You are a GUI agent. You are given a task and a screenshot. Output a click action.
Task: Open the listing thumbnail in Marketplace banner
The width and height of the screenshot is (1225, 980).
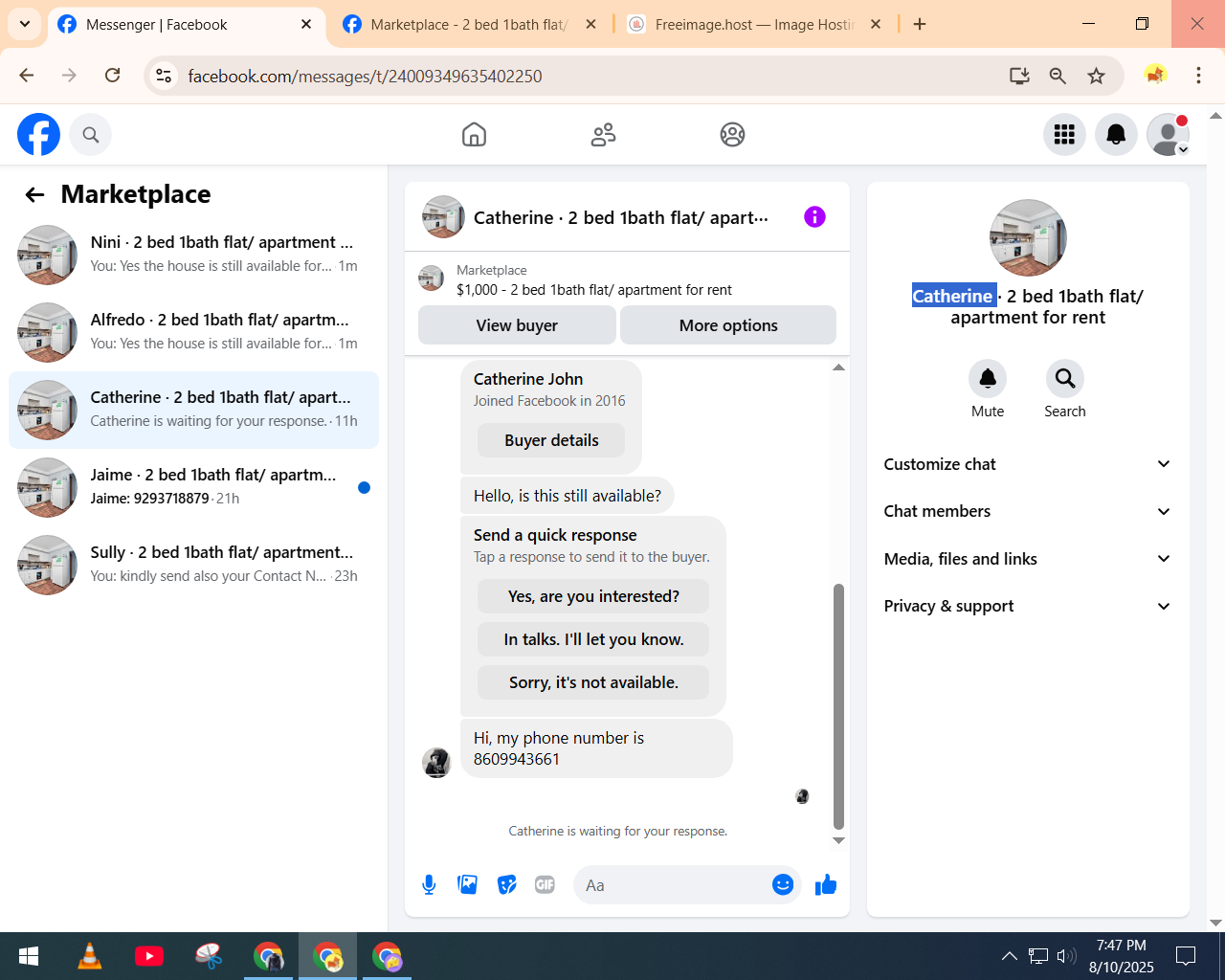tap(432, 279)
